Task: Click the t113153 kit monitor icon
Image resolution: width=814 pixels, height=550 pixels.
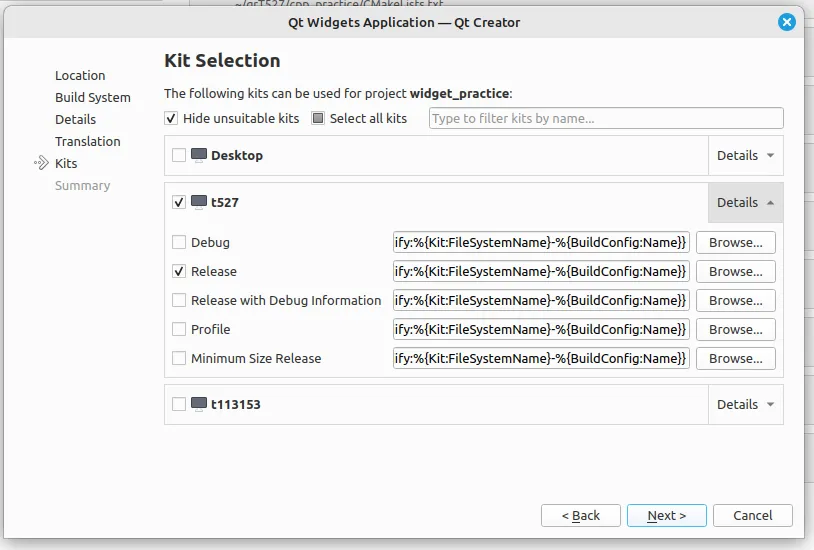Action: pos(199,404)
